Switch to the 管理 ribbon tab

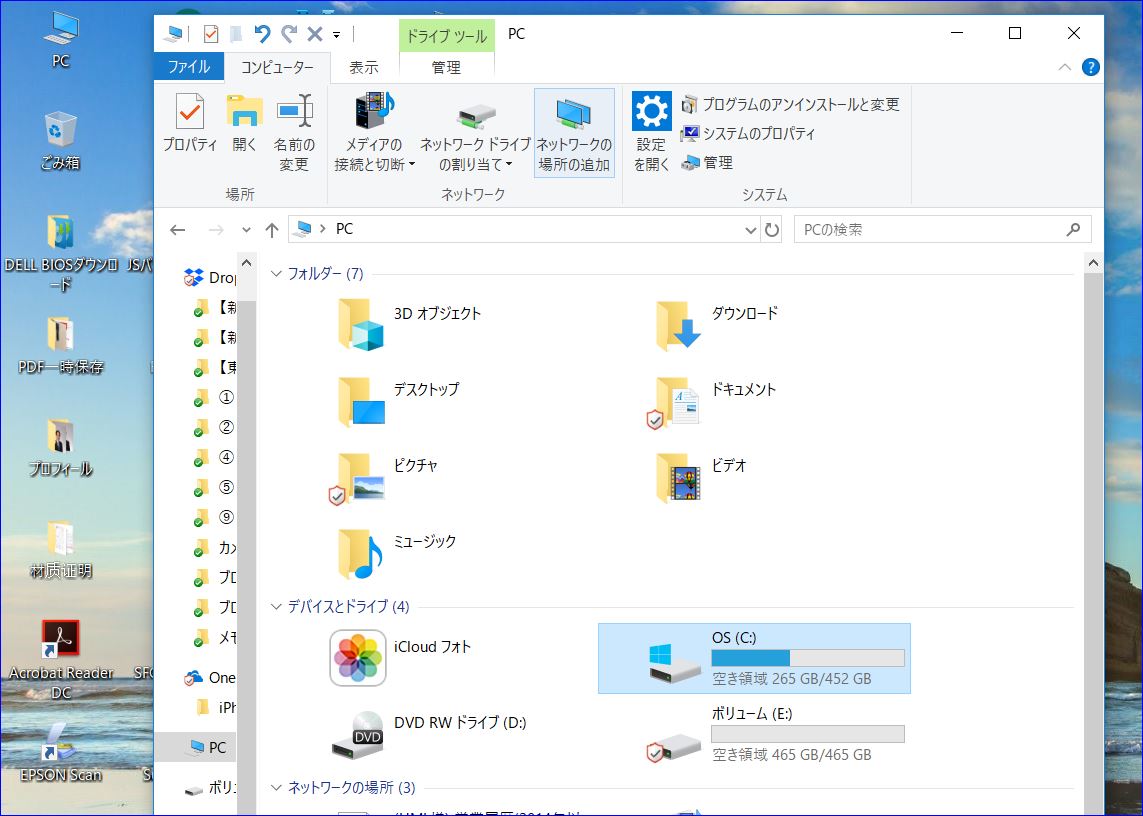446,67
